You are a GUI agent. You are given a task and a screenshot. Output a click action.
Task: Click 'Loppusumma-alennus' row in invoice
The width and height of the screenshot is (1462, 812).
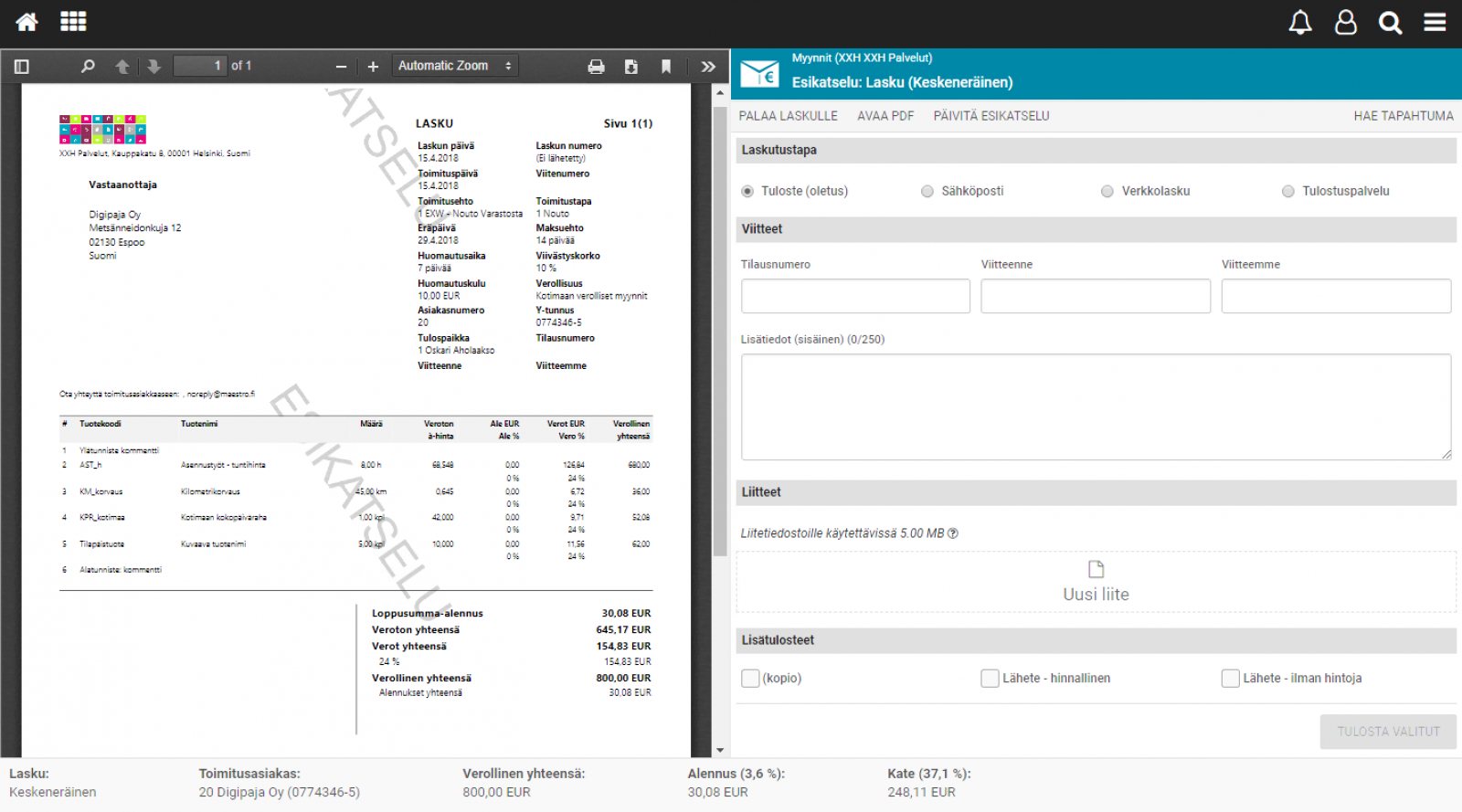(511, 613)
